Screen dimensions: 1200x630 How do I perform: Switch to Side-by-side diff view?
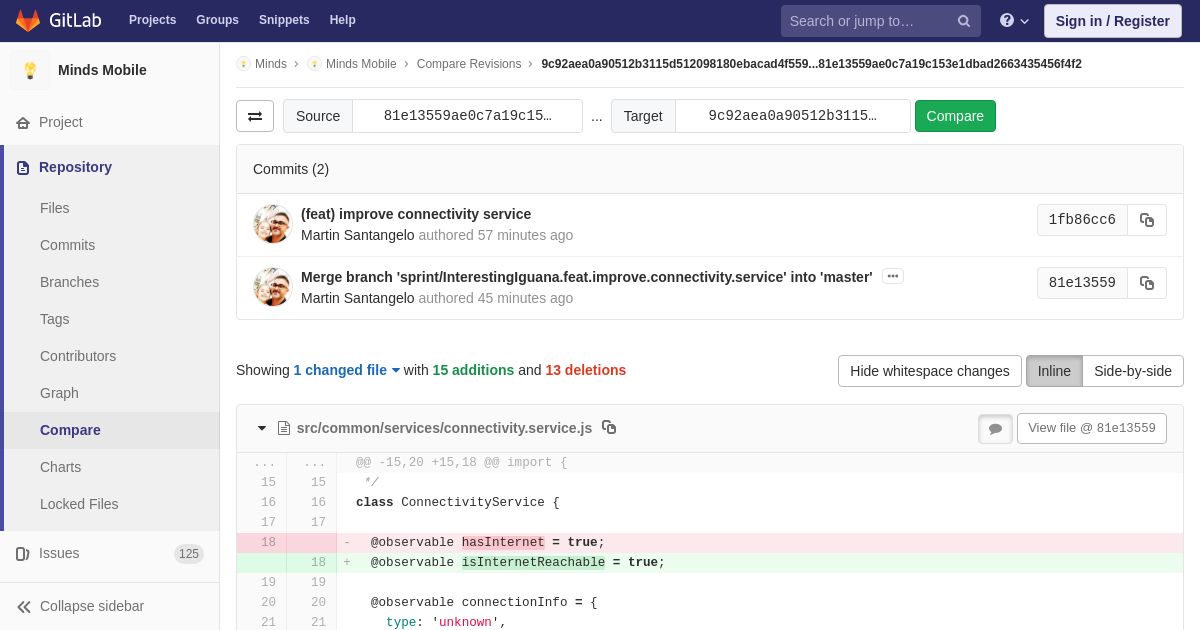(1132, 371)
